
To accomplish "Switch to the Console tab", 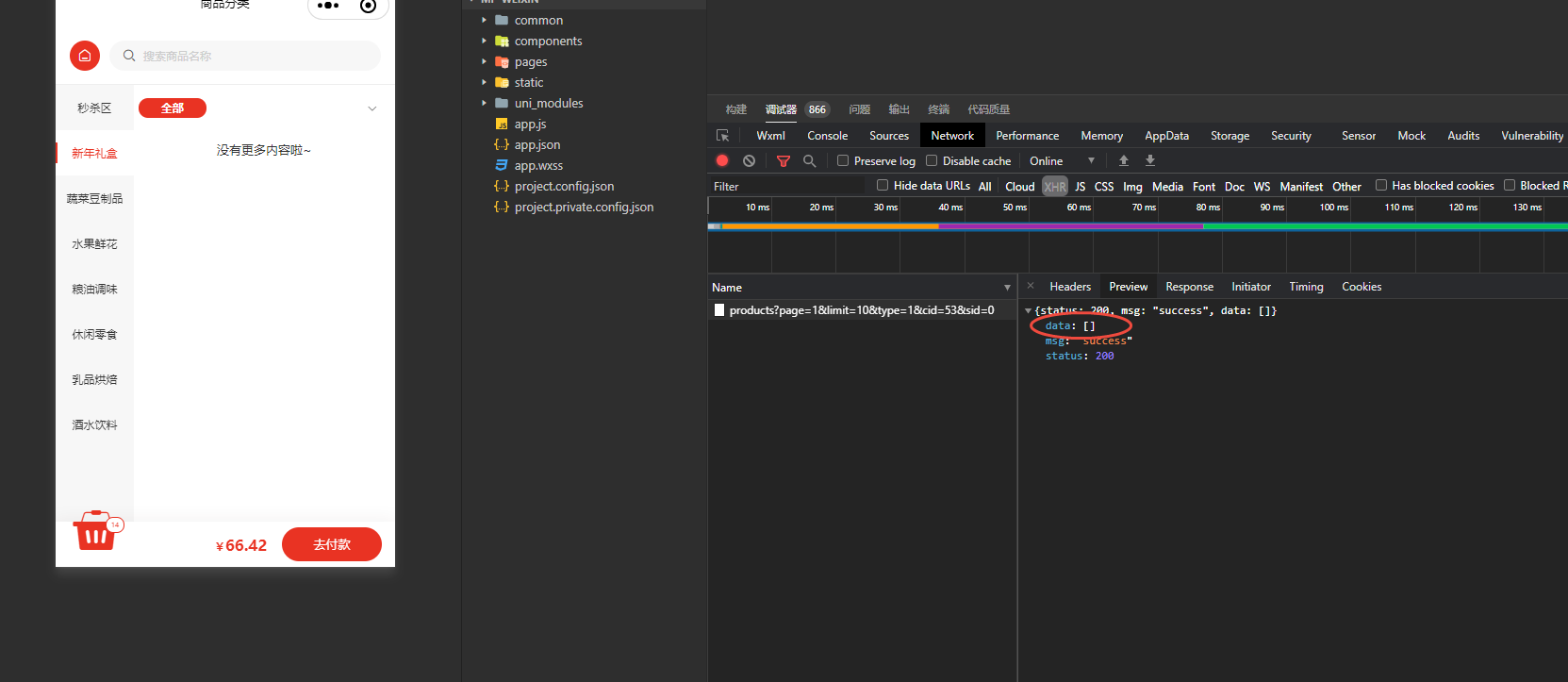I will (827, 136).
